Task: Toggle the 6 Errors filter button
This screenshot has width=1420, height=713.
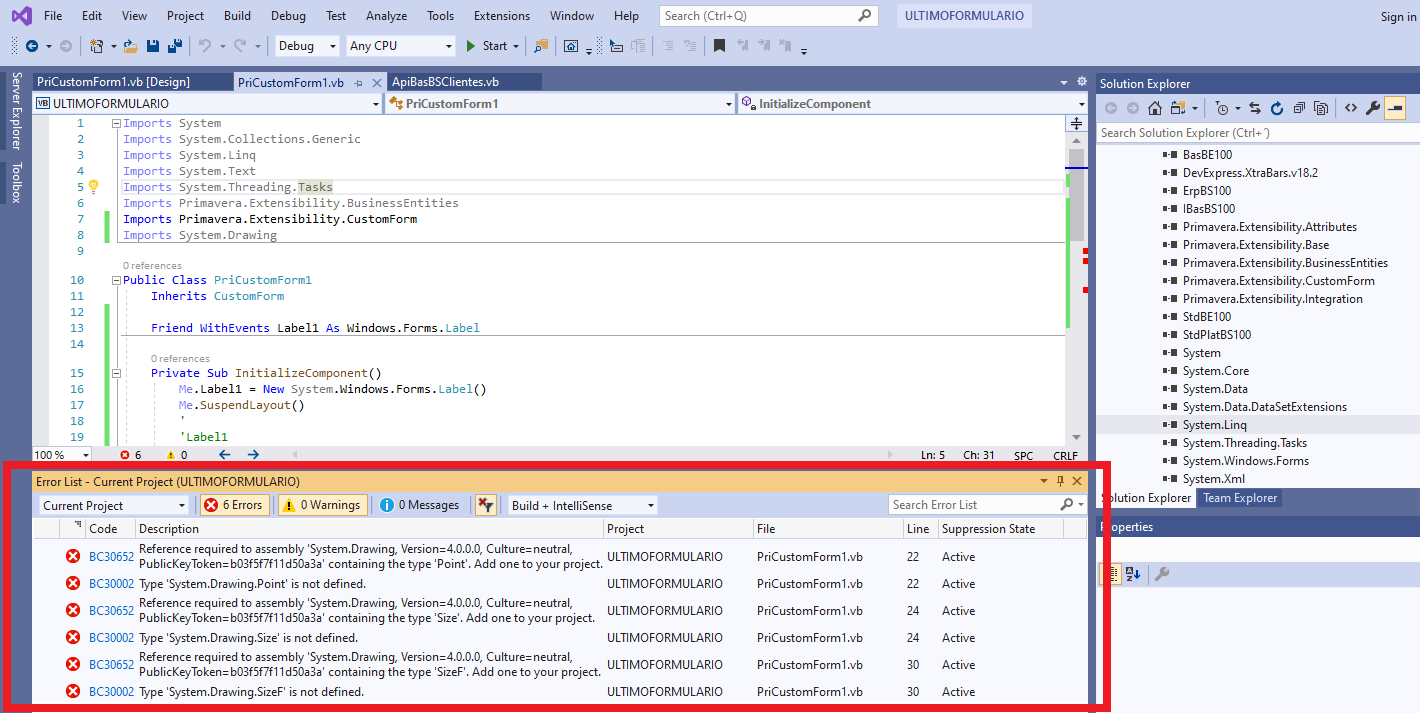Action: 235,505
